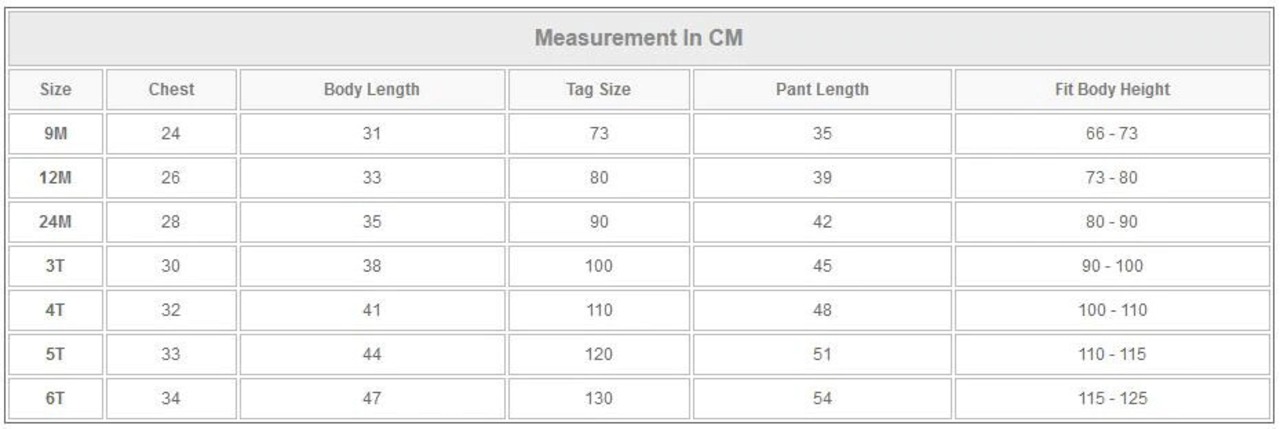The height and width of the screenshot is (429, 1280).
Task: Select the pant length cell showing 39
Action: tap(822, 177)
